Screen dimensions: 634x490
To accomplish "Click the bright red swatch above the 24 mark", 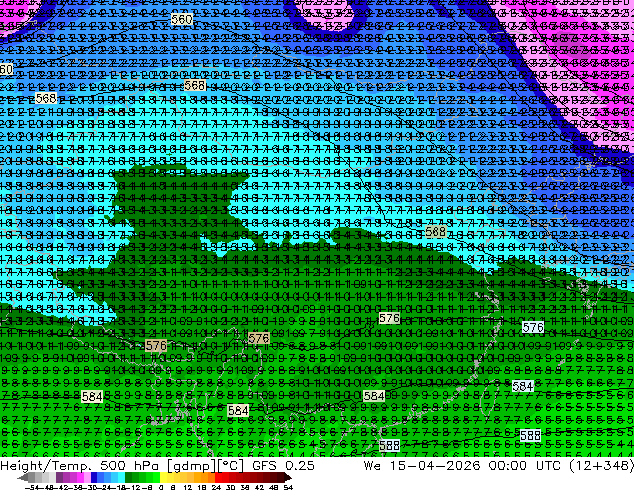I will coord(218,477).
